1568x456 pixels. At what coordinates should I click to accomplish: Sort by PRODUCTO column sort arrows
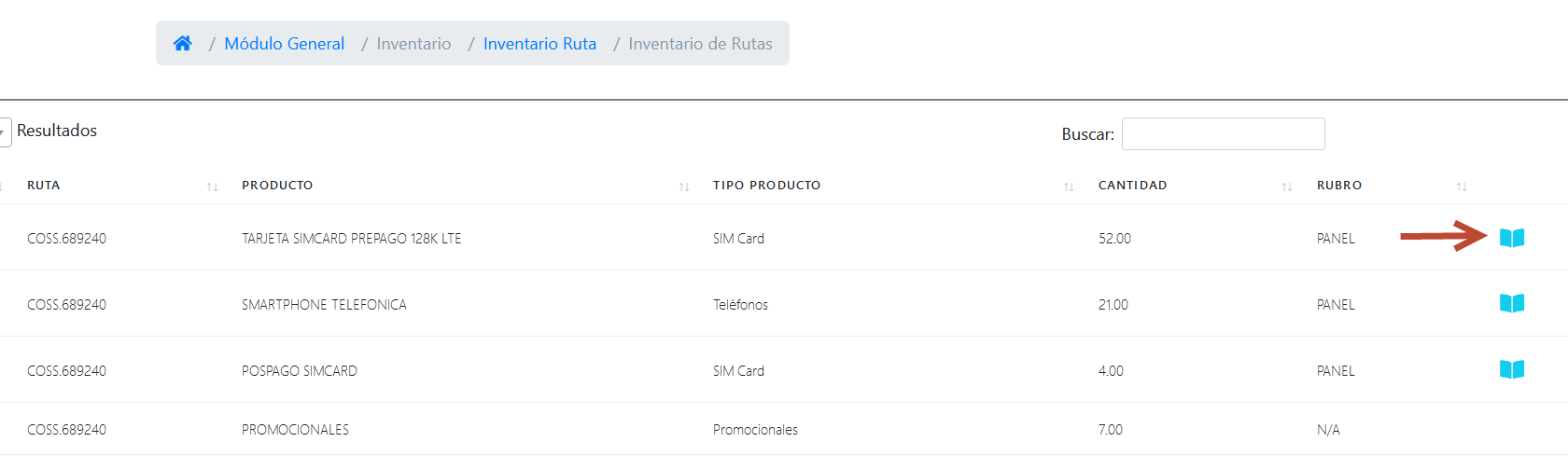click(x=684, y=187)
